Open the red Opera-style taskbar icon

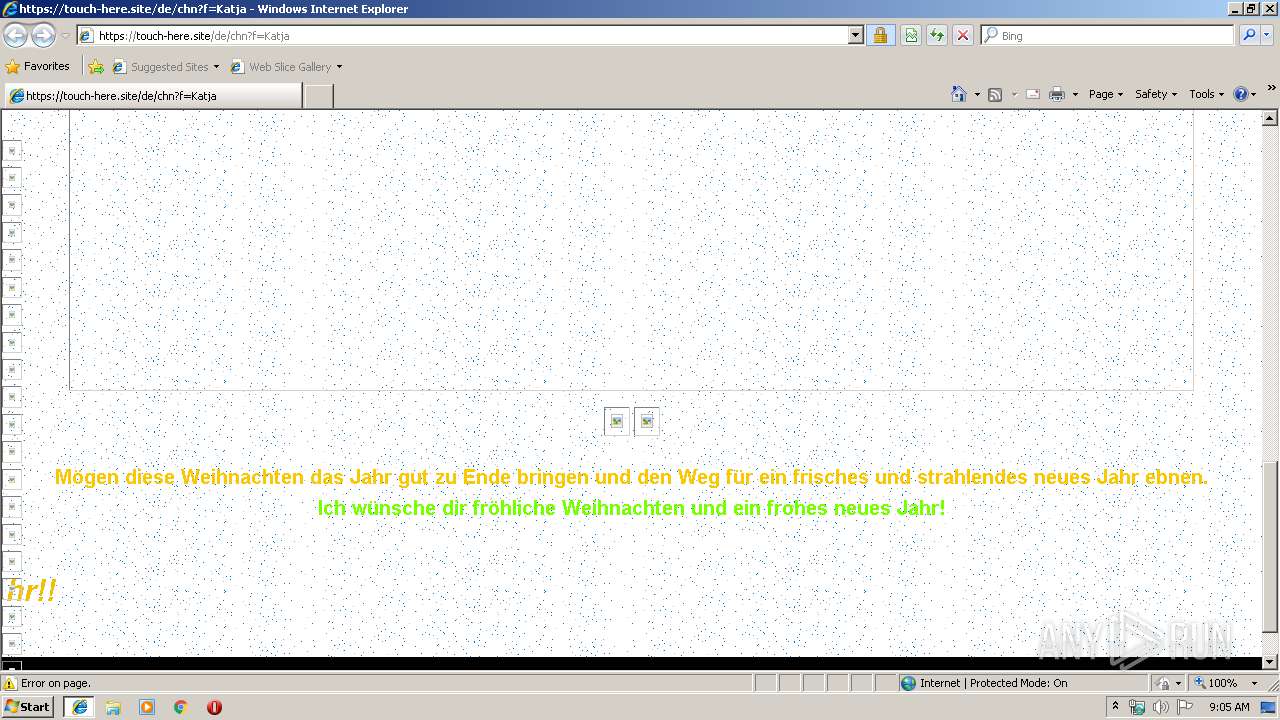[214, 707]
